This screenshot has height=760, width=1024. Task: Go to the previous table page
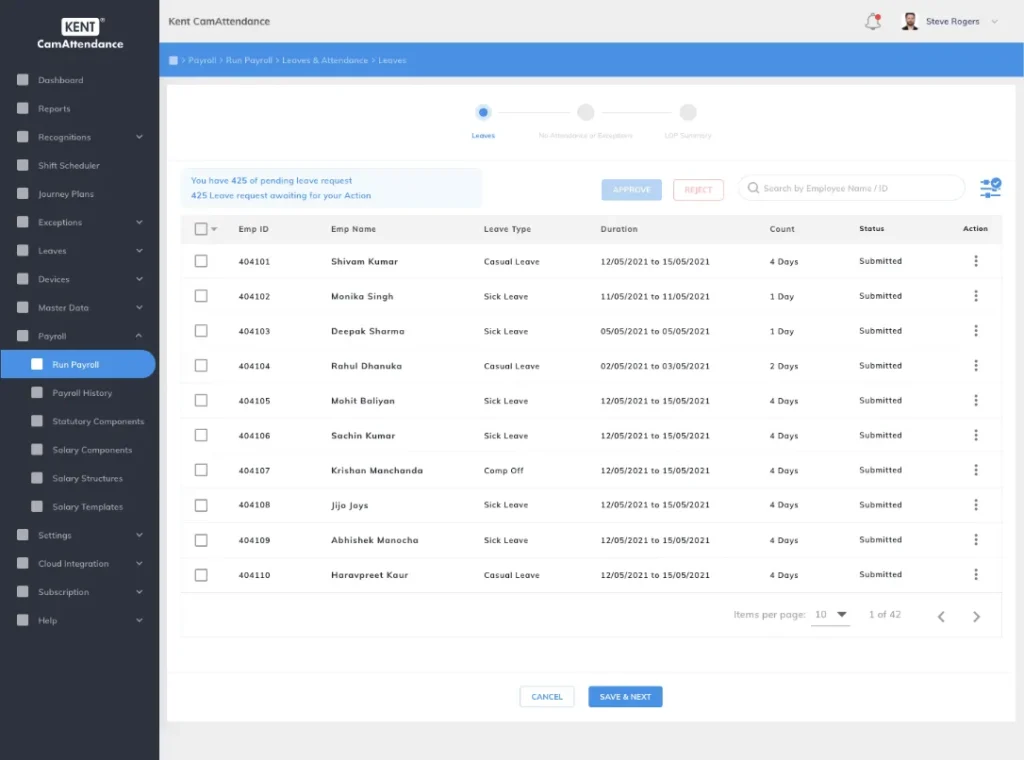pos(941,616)
